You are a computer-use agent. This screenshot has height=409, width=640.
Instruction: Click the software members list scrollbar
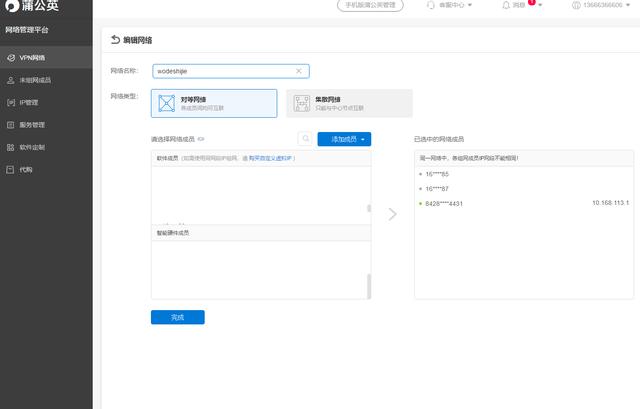369,208
